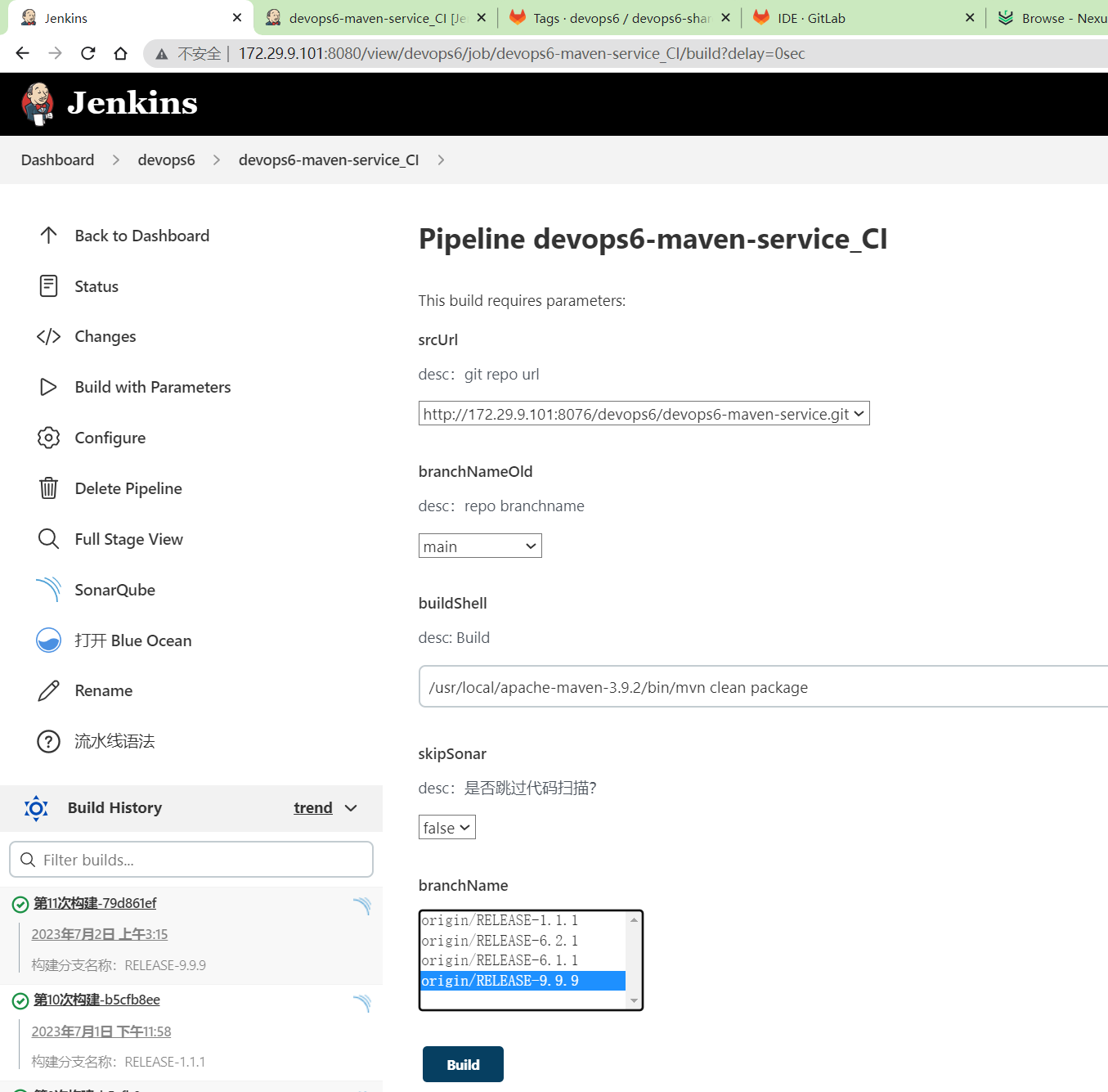Click the trend link in Build History

click(313, 808)
